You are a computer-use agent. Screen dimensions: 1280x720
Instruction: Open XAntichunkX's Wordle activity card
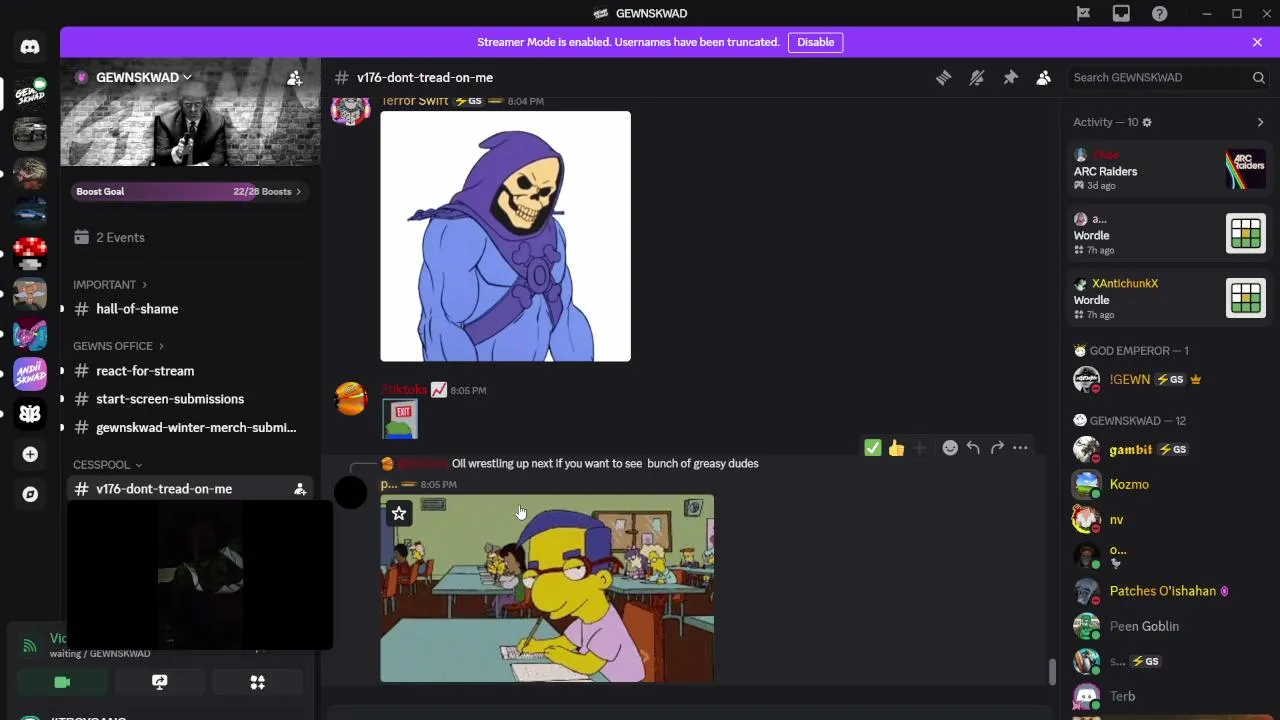[1169, 298]
